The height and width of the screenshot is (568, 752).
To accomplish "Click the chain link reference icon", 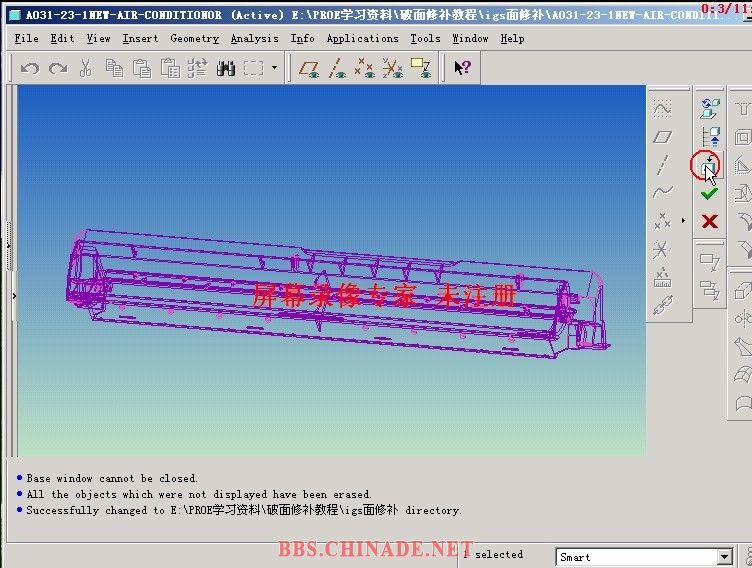I will pyautogui.click(x=662, y=306).
